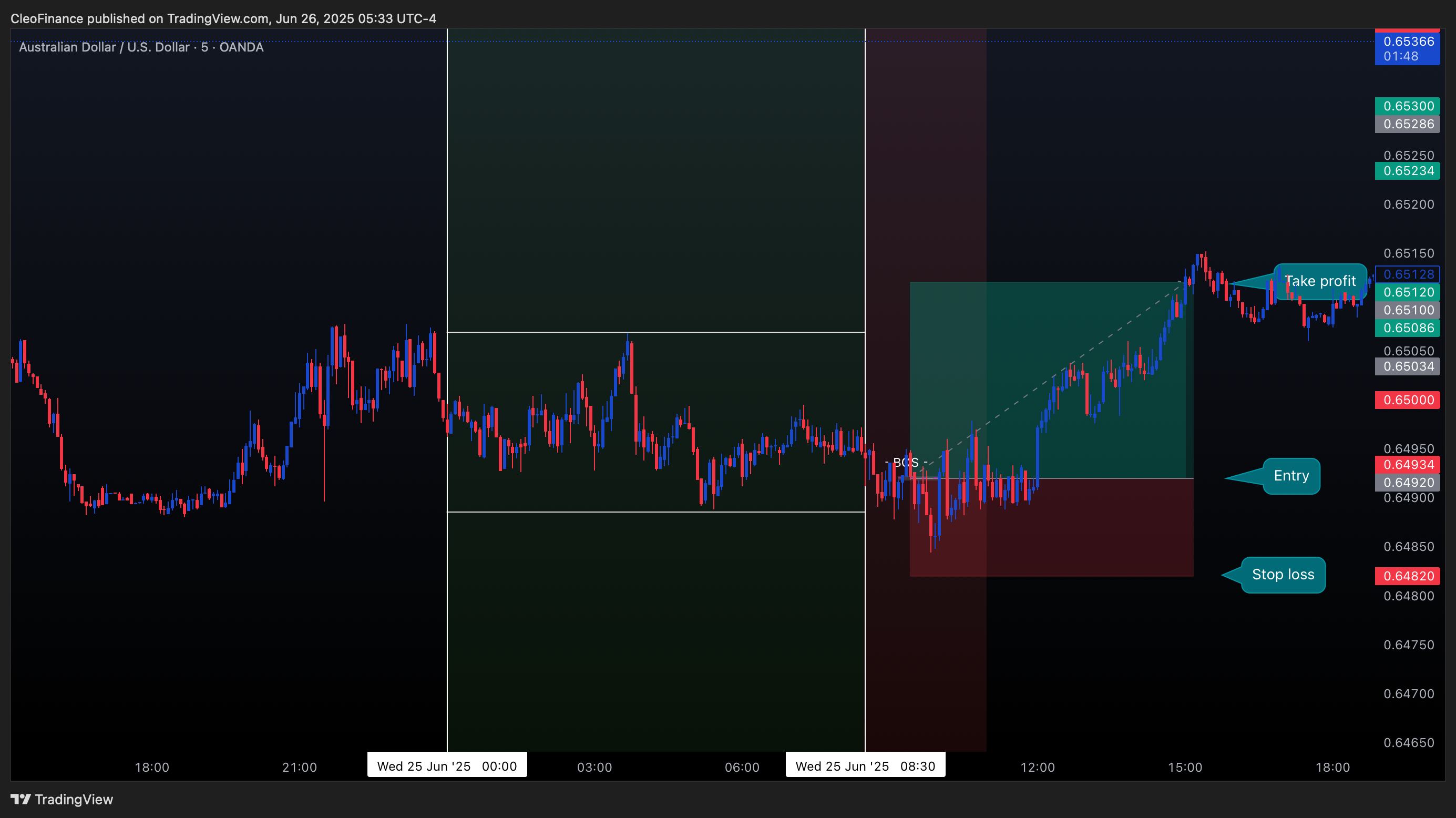Image resolution: width=1456 pixels, height=818 pixels.
Task: Click the BOS label on the chart
Action: [906, 463]
